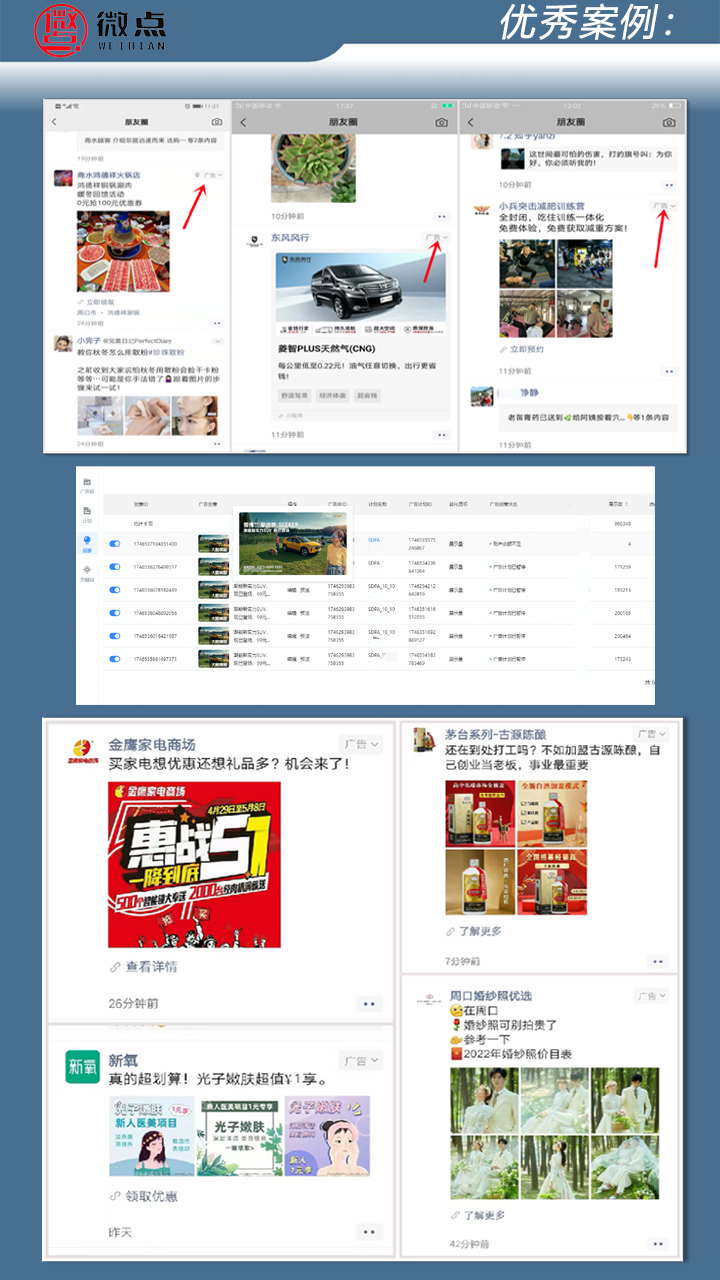Tap the back arrow in the right Moments screen
720x1280 pixels.
click(471, 122)
